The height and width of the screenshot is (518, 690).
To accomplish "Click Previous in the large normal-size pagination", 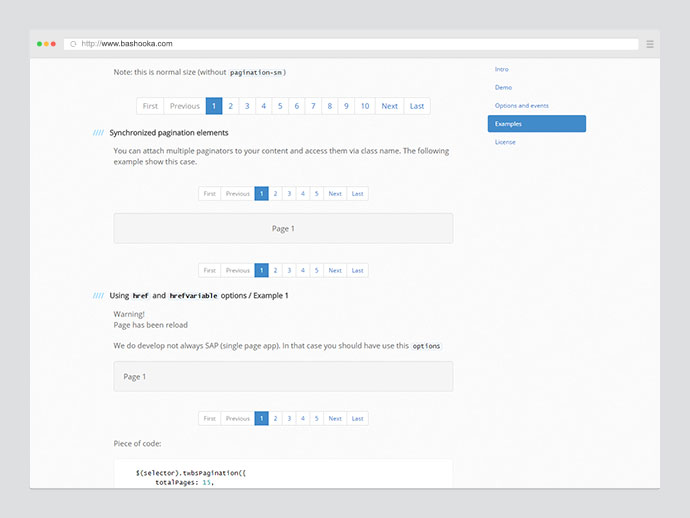I will point(185,106).
